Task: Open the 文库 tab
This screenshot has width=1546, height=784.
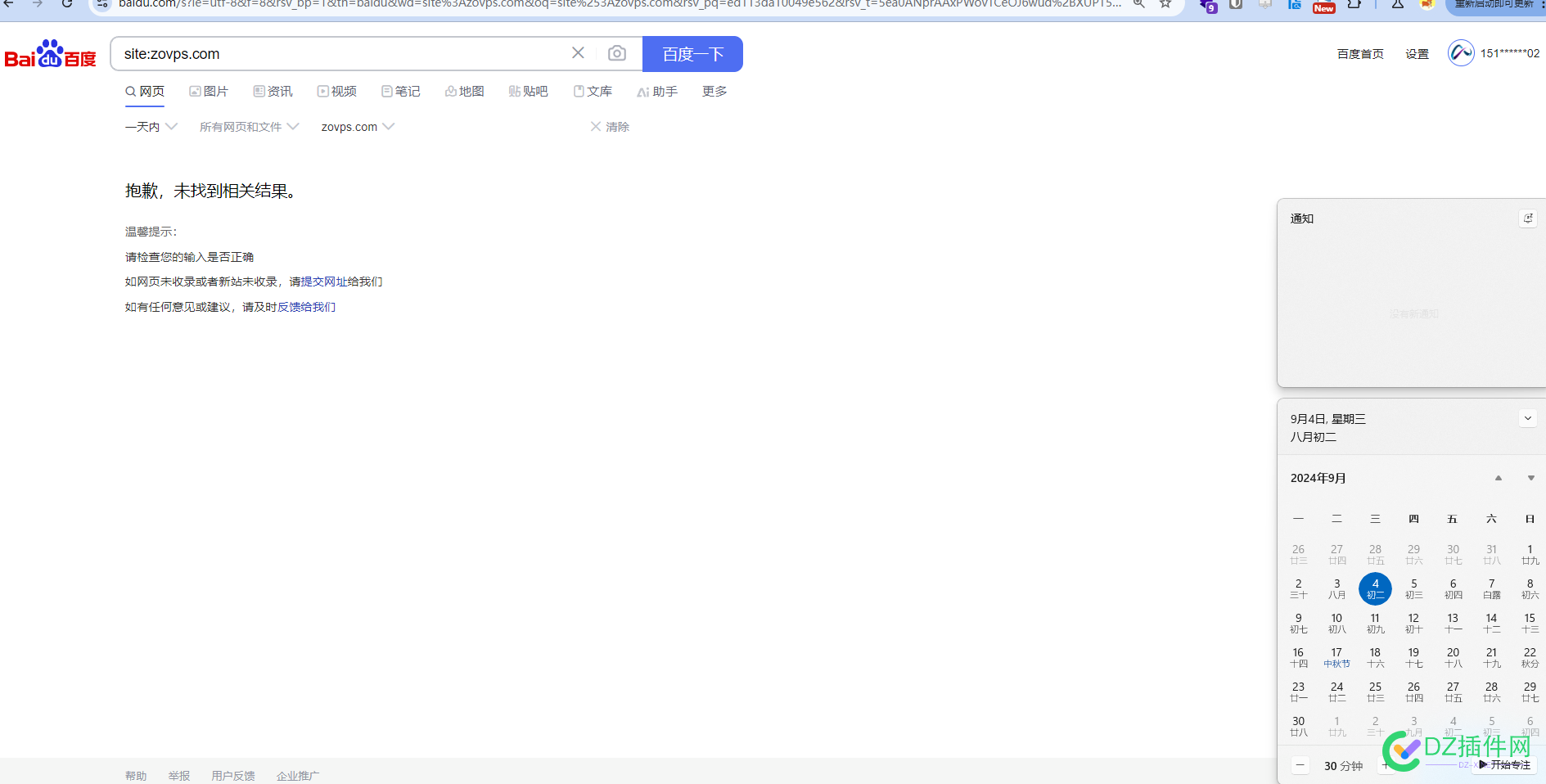Action: [x=593, y=92]
